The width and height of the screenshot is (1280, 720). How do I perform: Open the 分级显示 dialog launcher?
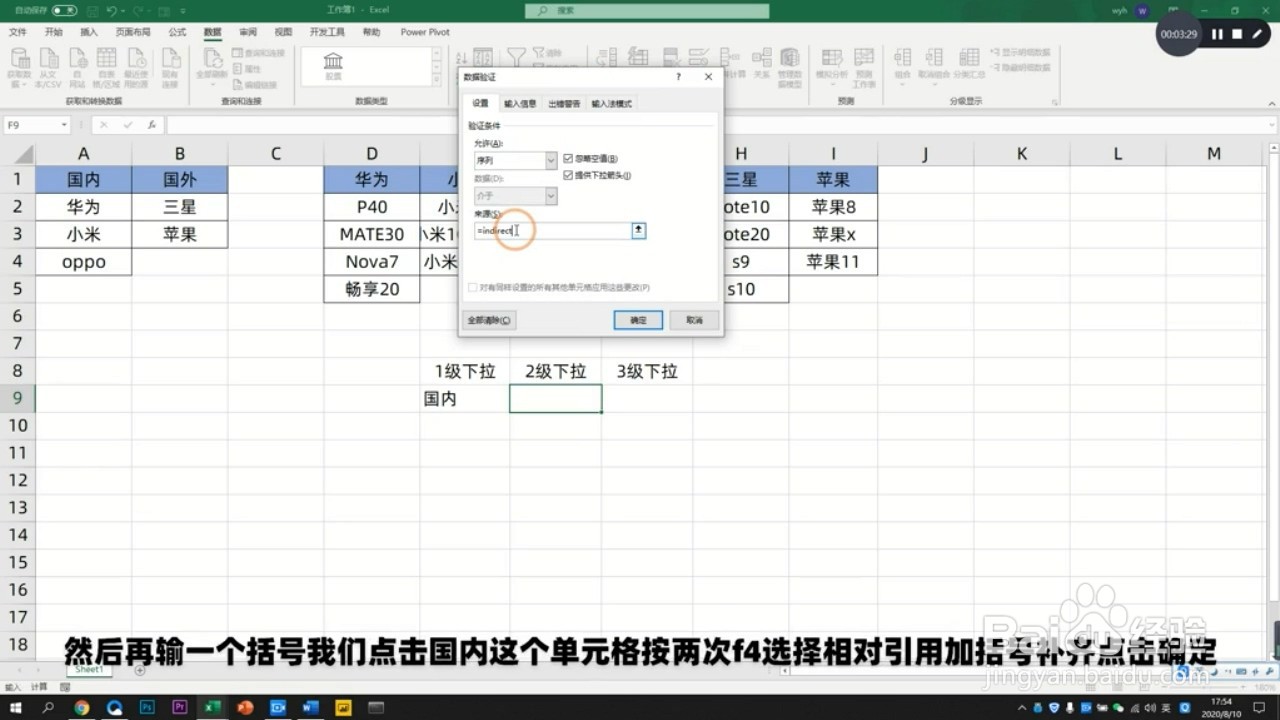coord(1056,101)
